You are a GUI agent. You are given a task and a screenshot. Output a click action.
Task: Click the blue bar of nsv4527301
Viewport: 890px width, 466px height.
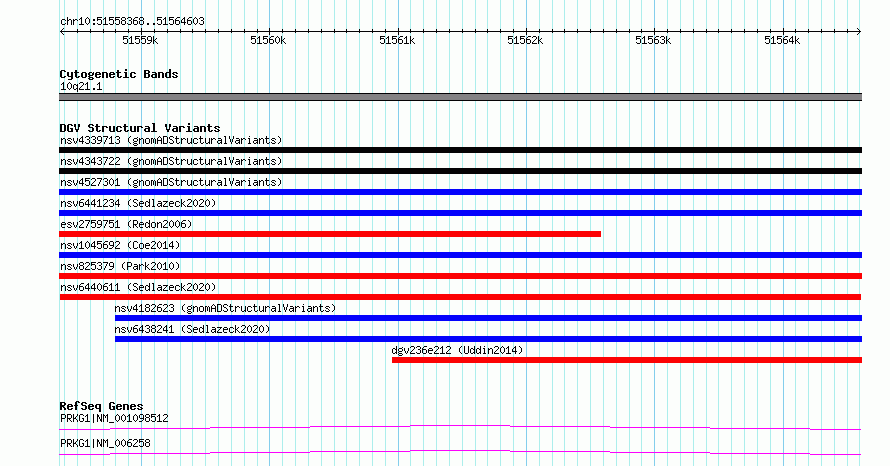tap(460, 192)
